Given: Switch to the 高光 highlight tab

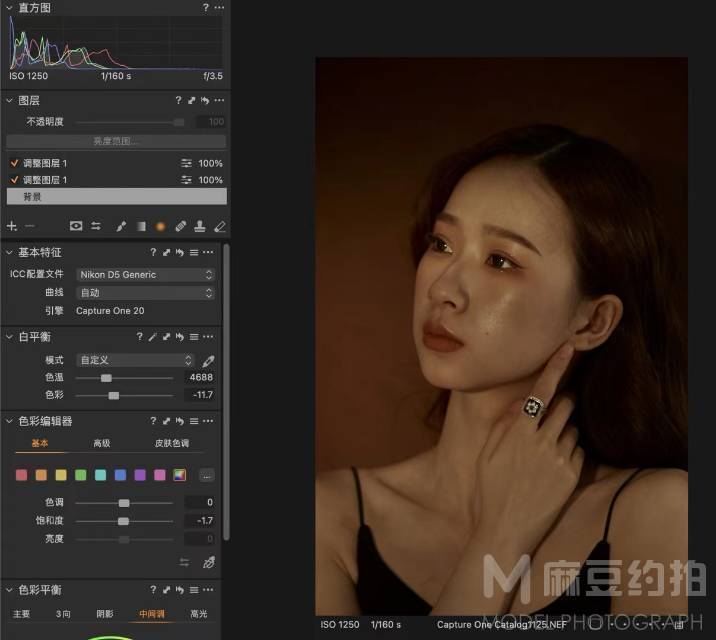Looking at the screenshot, I should (x=199, y=614).
